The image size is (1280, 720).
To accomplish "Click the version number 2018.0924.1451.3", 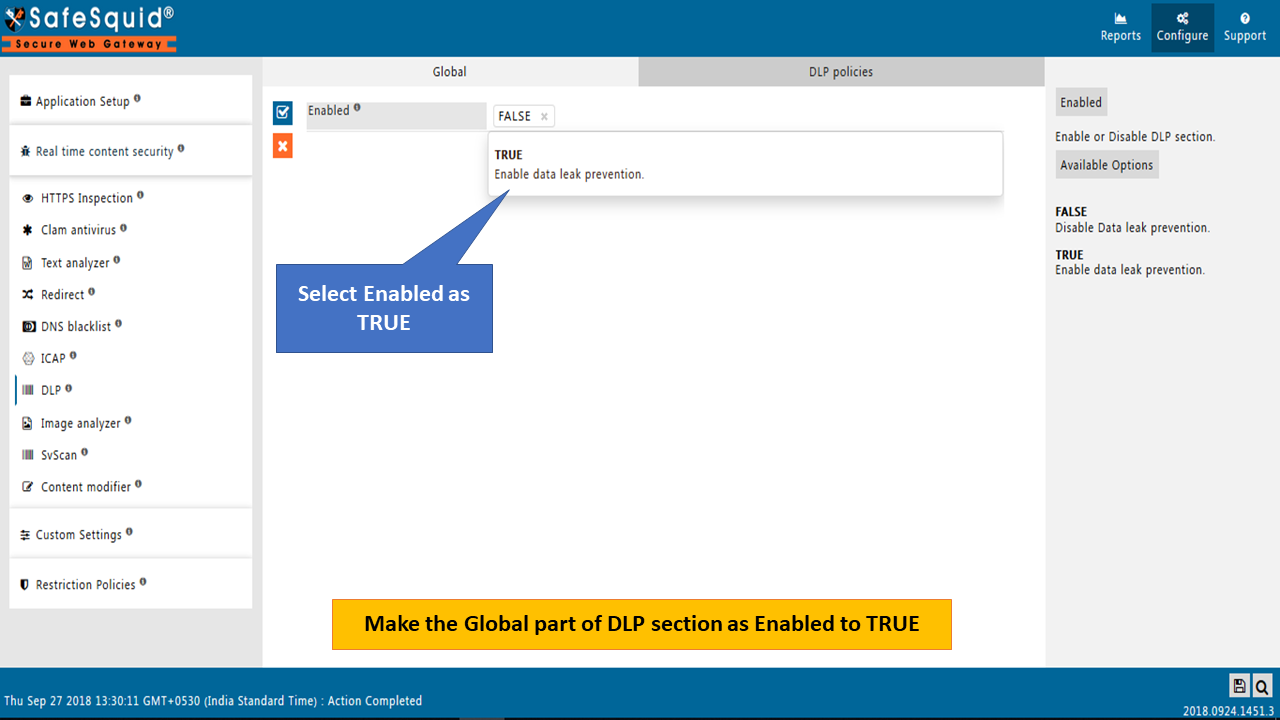I will point(1228,709).
